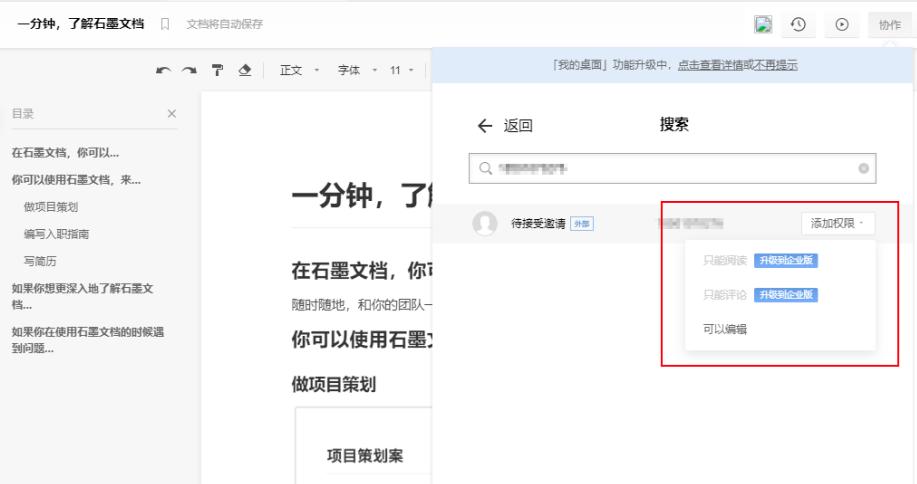Clear formatting with the eraser icon

(x=245, y=71)
